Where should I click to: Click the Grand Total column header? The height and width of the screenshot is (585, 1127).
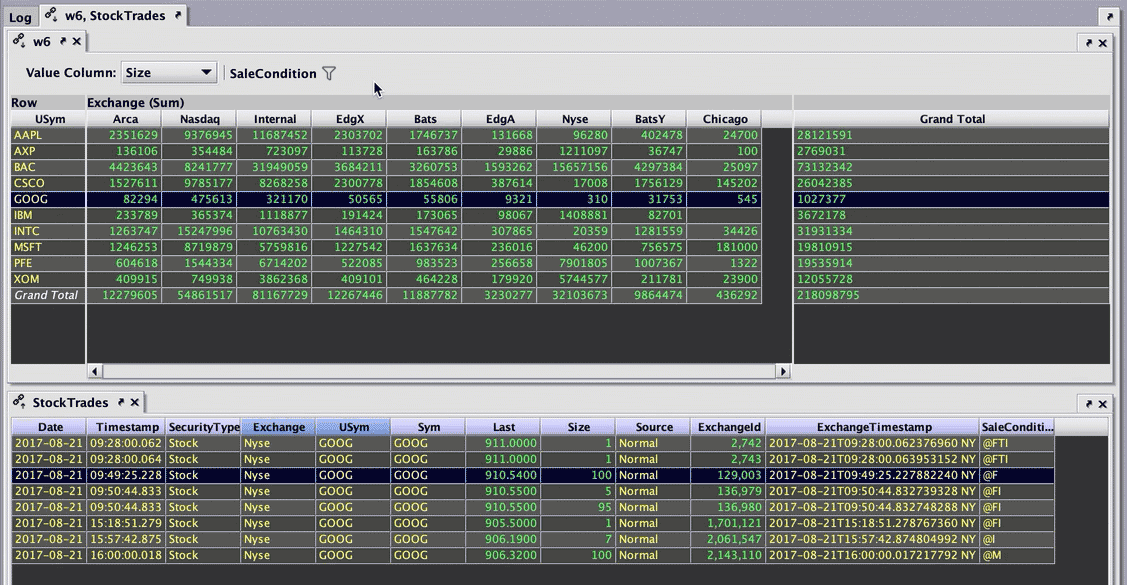952,119
